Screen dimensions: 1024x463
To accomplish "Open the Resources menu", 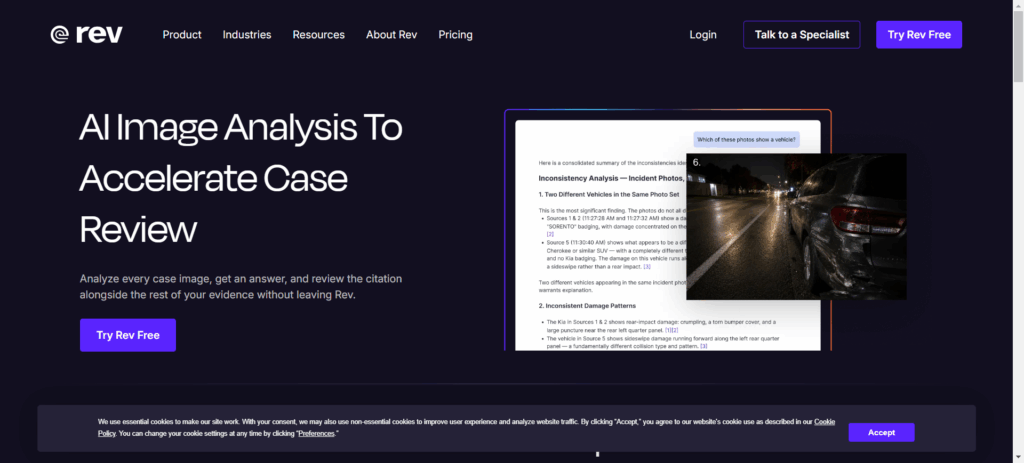I will 319,35.
